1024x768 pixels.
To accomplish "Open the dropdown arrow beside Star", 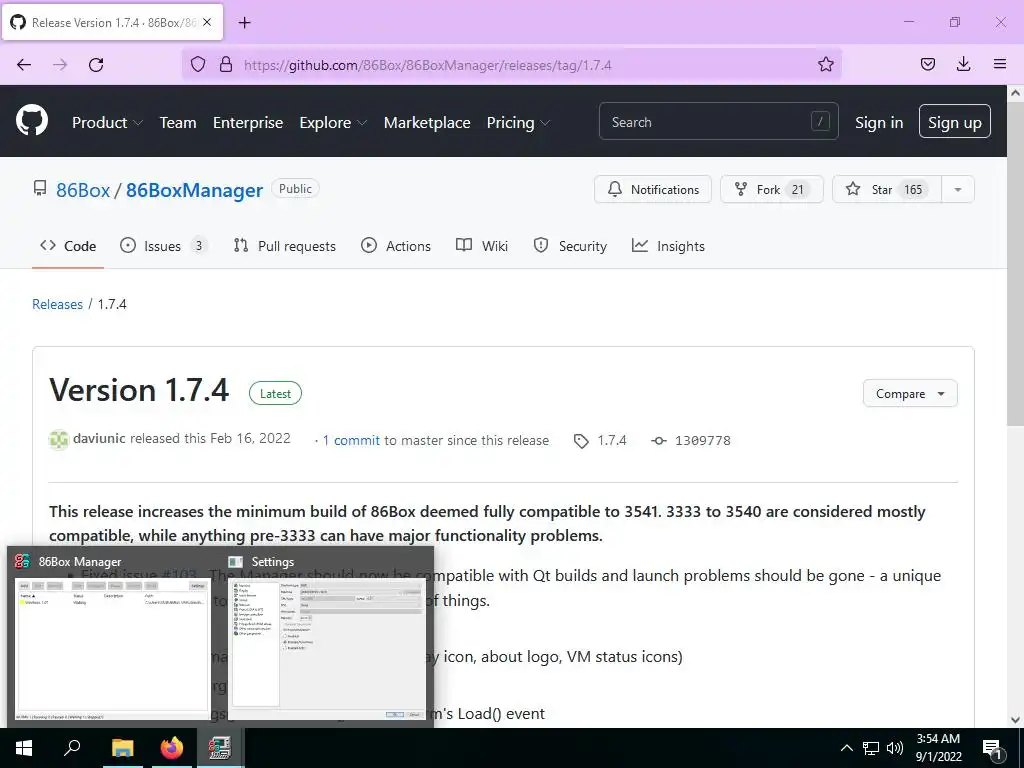I will 957,189.
